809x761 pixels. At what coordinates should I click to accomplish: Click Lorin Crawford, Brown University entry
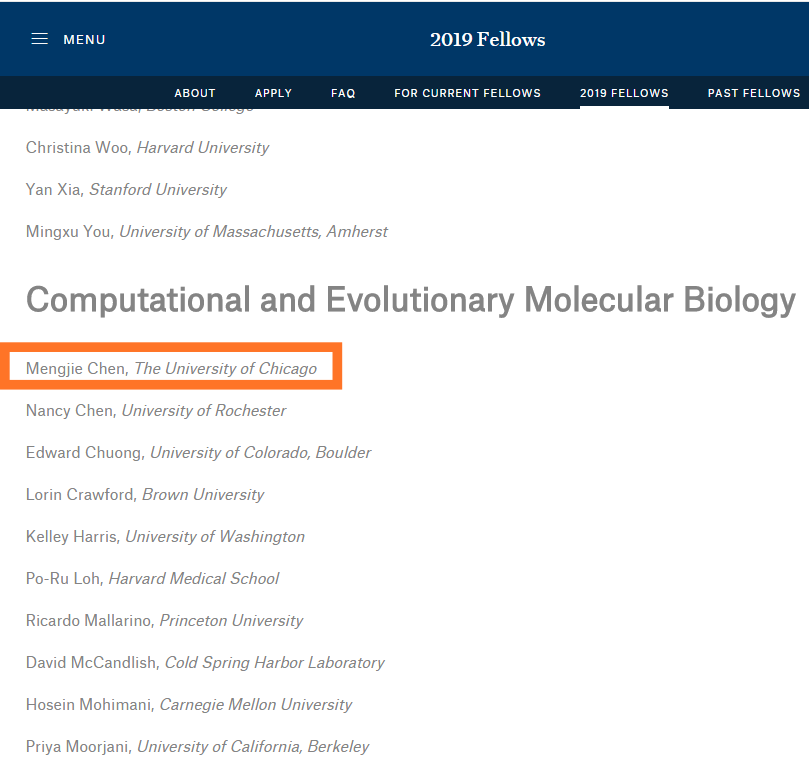(x=145, y=495)
